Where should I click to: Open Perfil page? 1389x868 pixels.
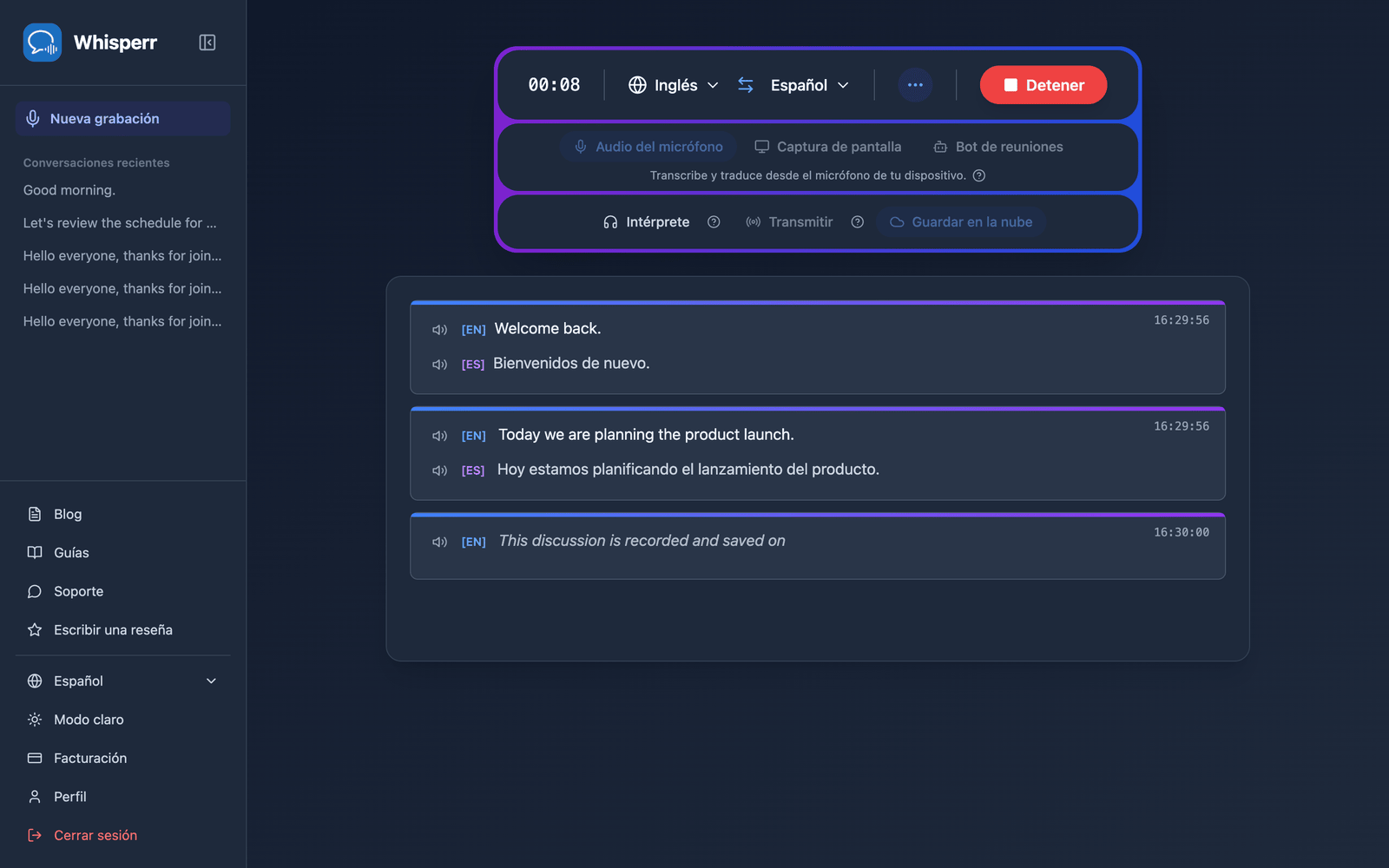tap(69, 797)
